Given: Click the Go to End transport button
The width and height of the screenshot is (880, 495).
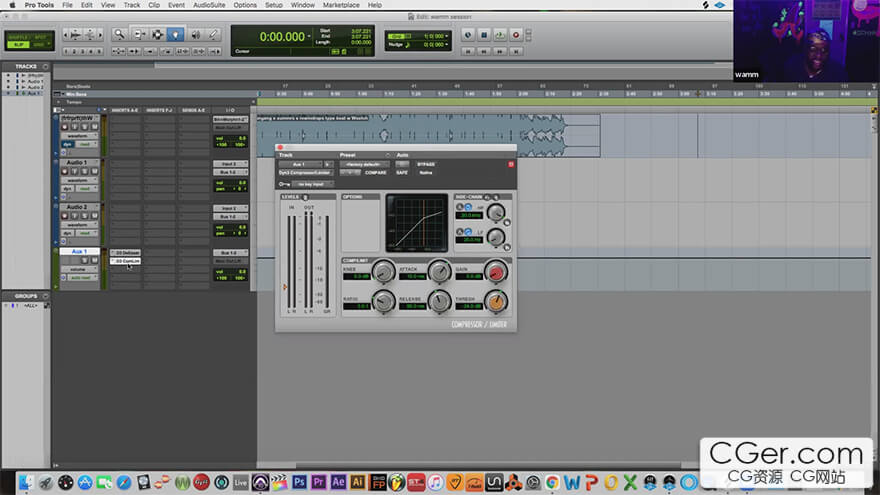Looking at the screenshot, I should (x=516, y=51).
